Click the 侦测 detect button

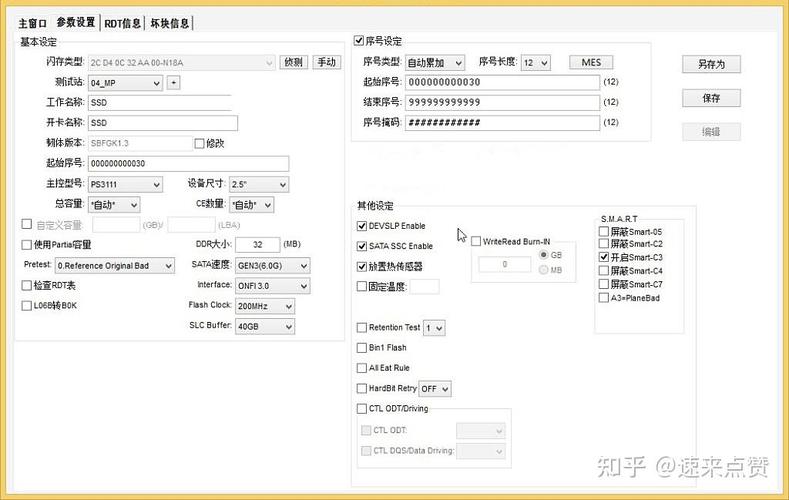tap(293, 62)
